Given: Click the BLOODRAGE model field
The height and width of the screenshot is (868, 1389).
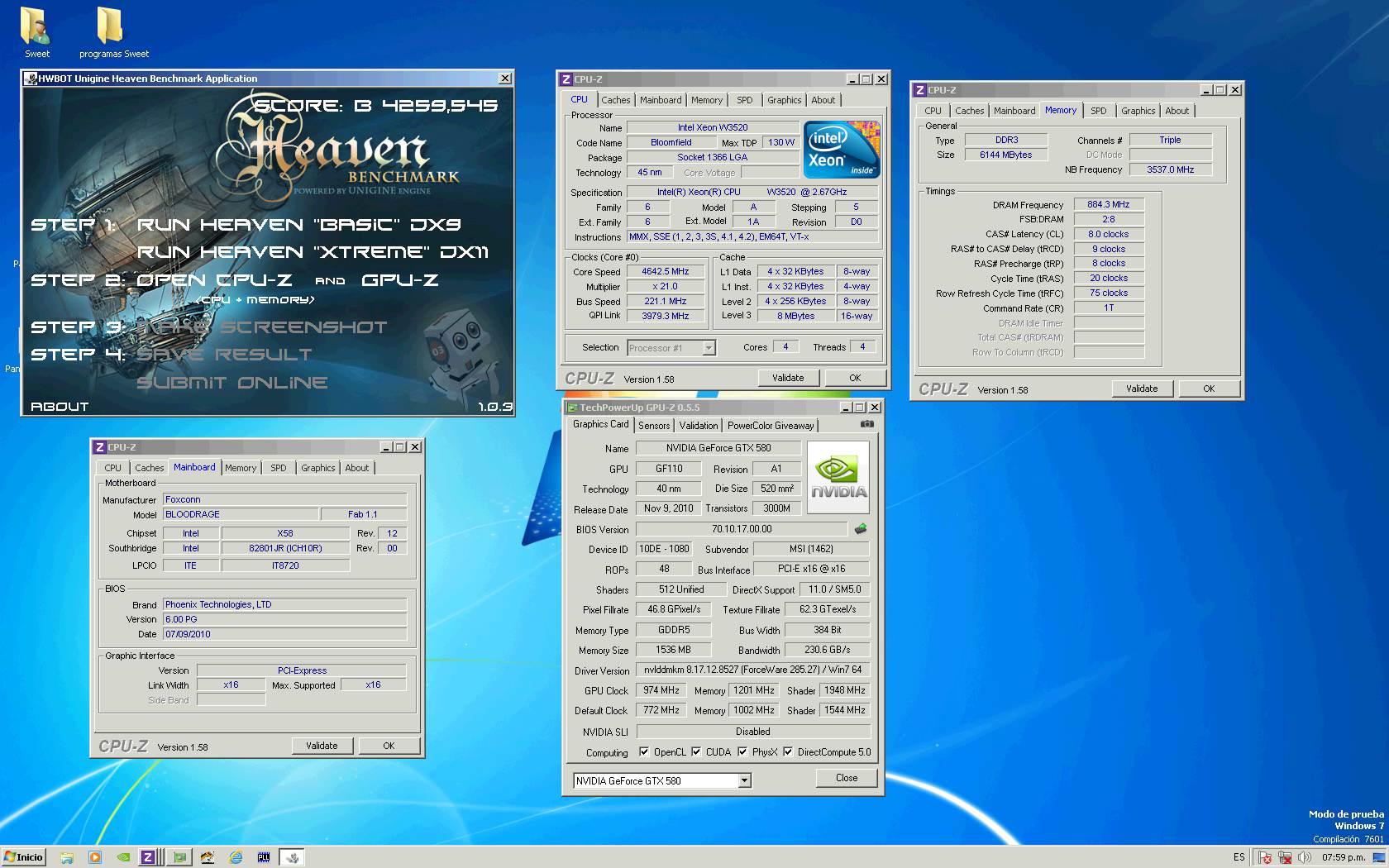Looking at the screenshot, I should pyautogui.click(x=240, y=514).
